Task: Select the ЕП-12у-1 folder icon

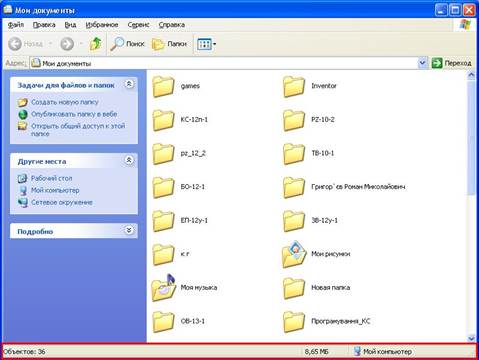Action: [163, 221]
